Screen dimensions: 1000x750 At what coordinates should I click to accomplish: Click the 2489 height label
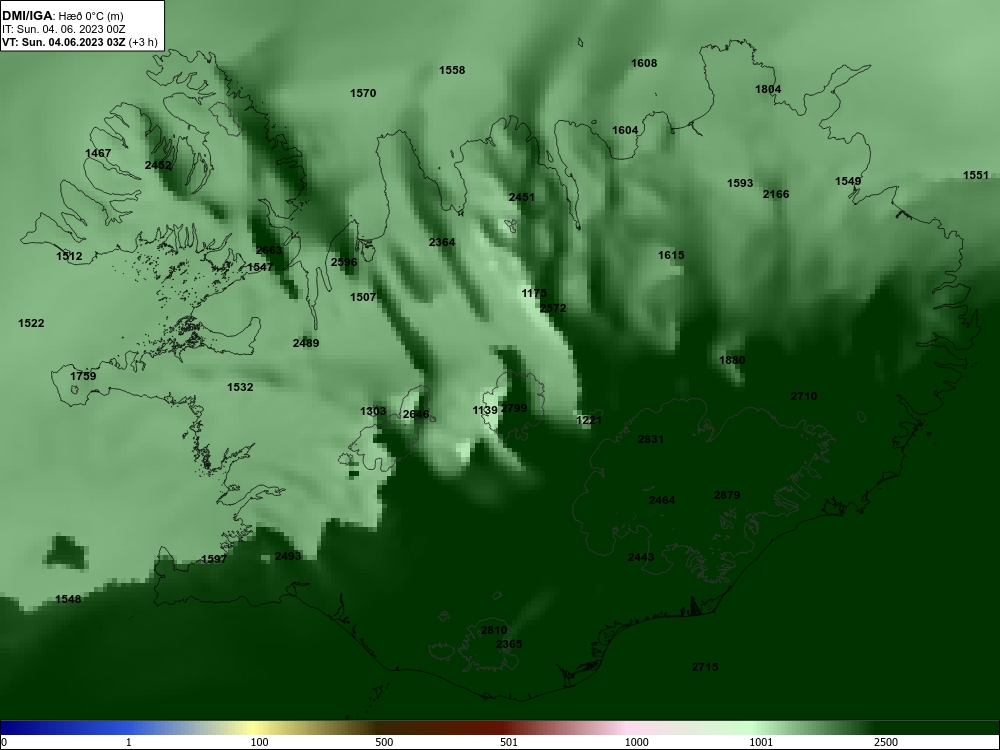pyautogui.click(x=306, y=343)
